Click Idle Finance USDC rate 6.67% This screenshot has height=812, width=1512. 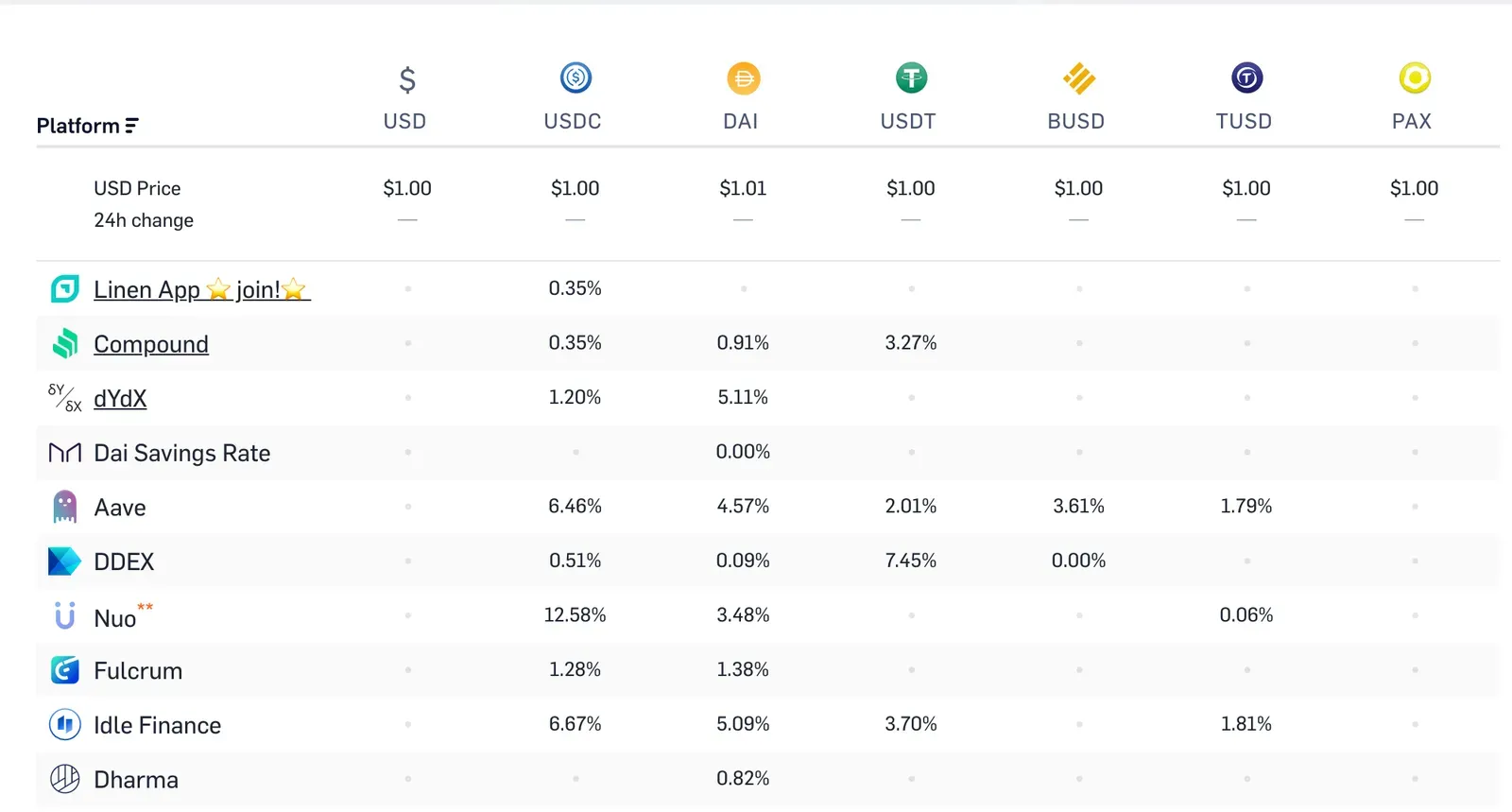pos(576,723)
